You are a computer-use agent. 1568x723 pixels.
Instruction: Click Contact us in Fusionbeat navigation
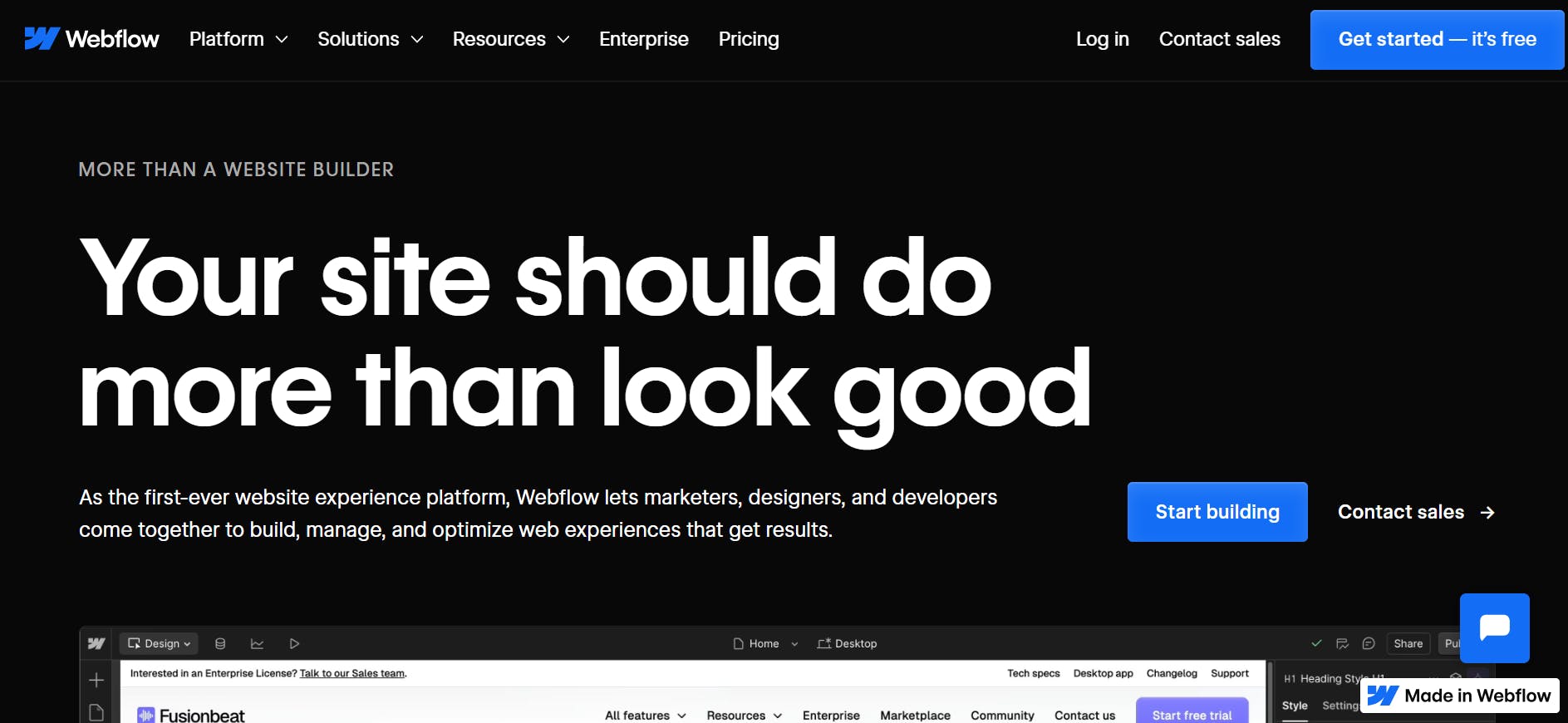[x=1084, y=716]
